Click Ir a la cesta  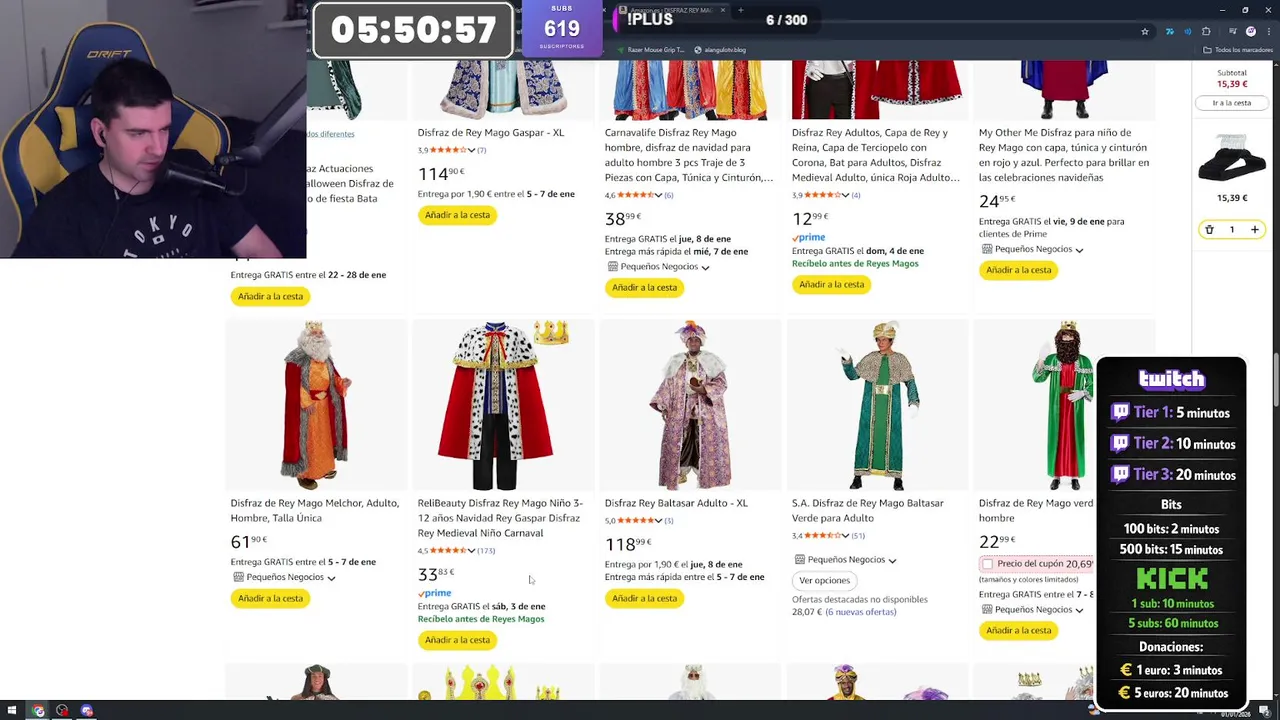1232,103
